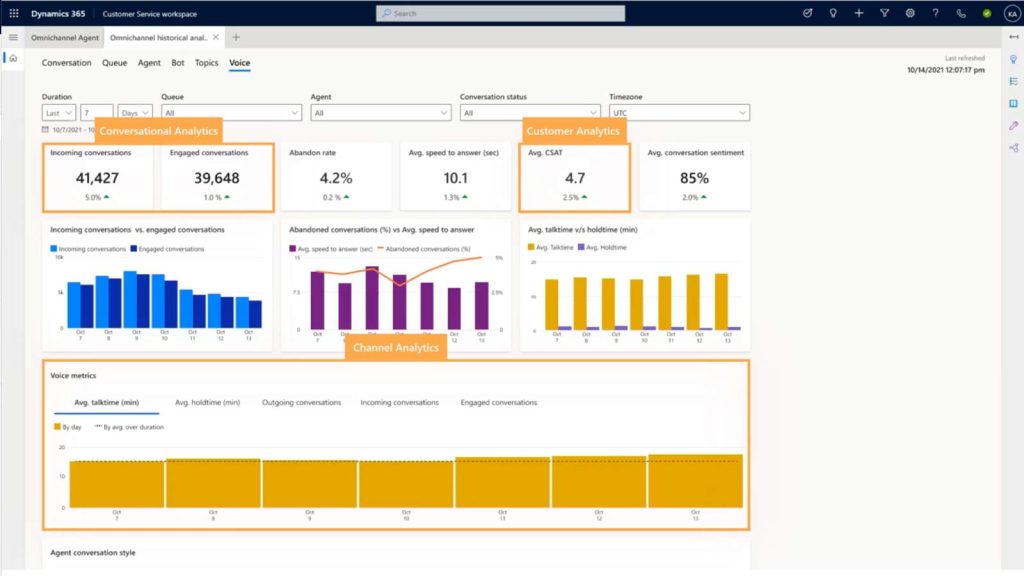Click the plus icon to create a new record
The image size is (1024, 576).
[858, 13]
